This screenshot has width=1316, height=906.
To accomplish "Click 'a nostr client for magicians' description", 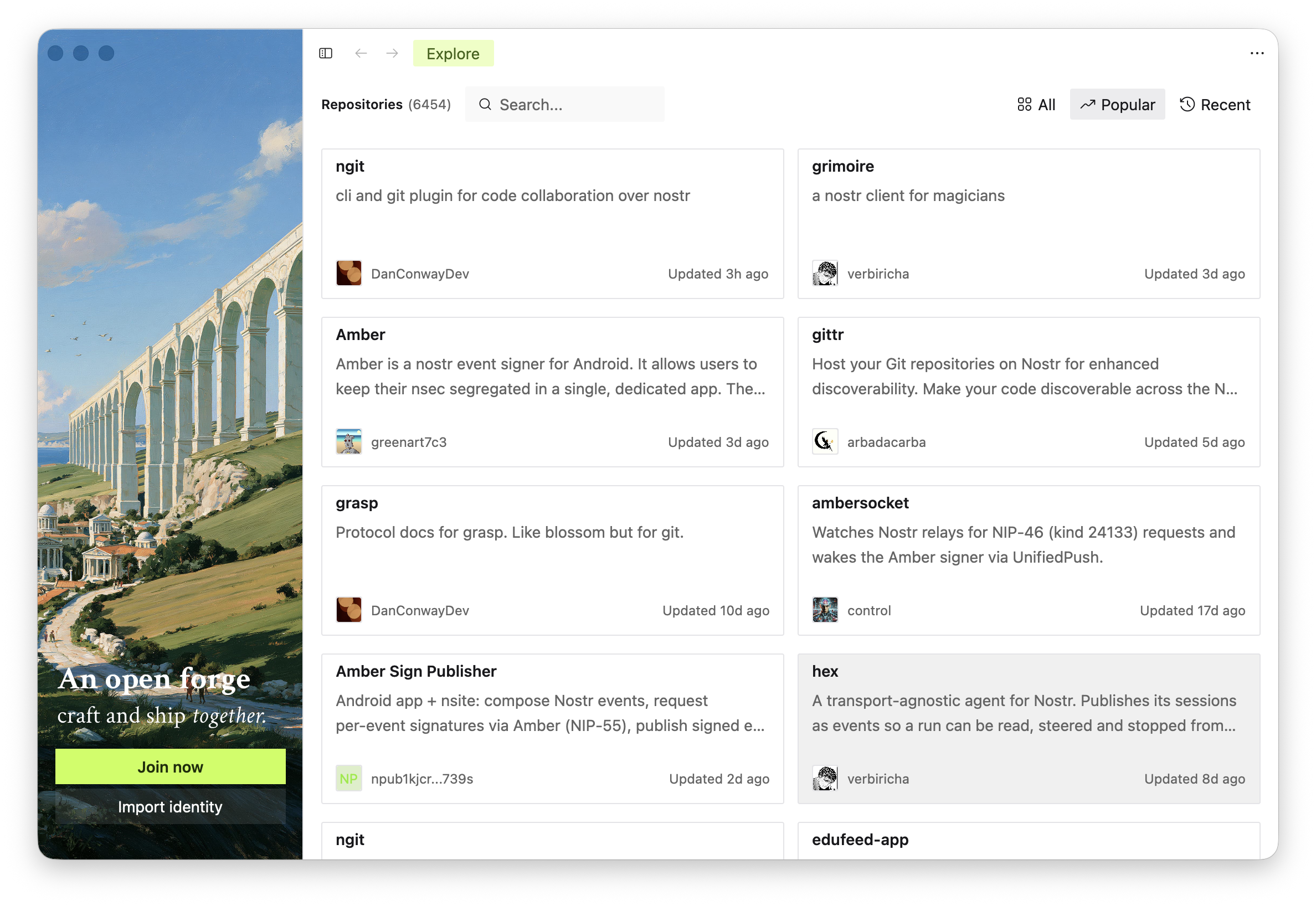I will pos(908,196).
